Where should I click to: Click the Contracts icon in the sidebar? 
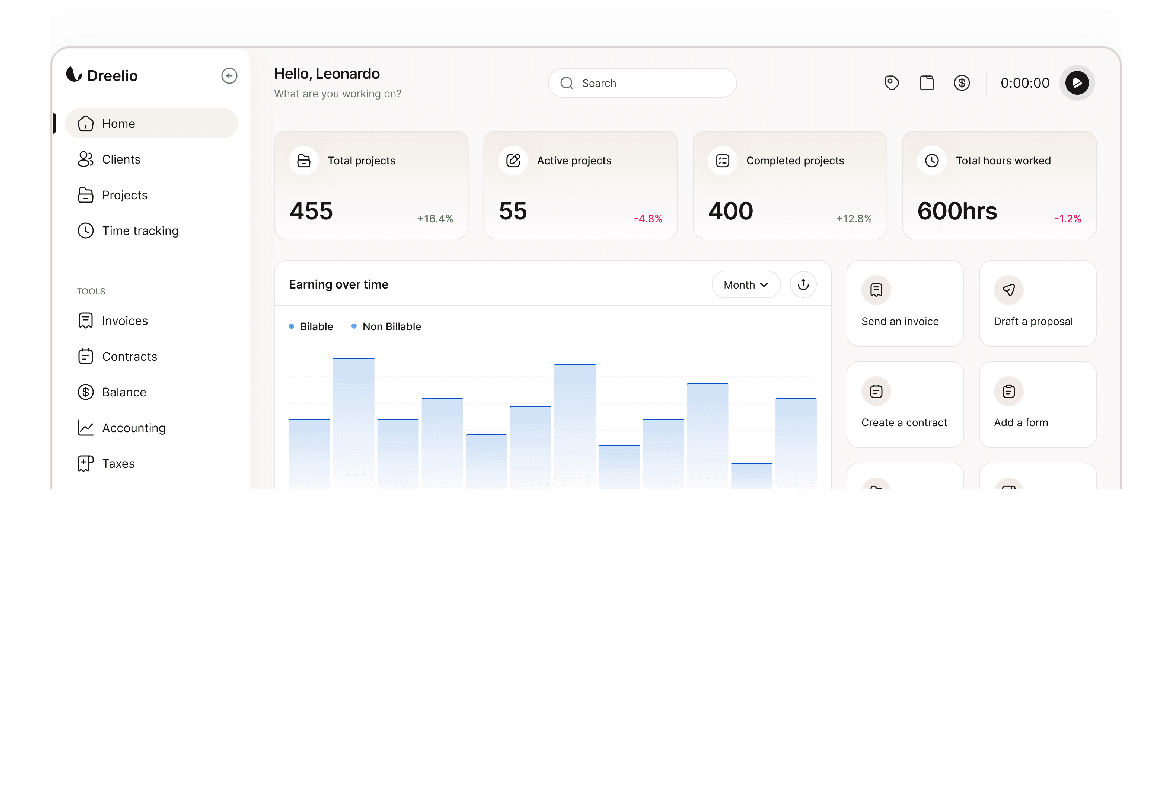[86, 357]
